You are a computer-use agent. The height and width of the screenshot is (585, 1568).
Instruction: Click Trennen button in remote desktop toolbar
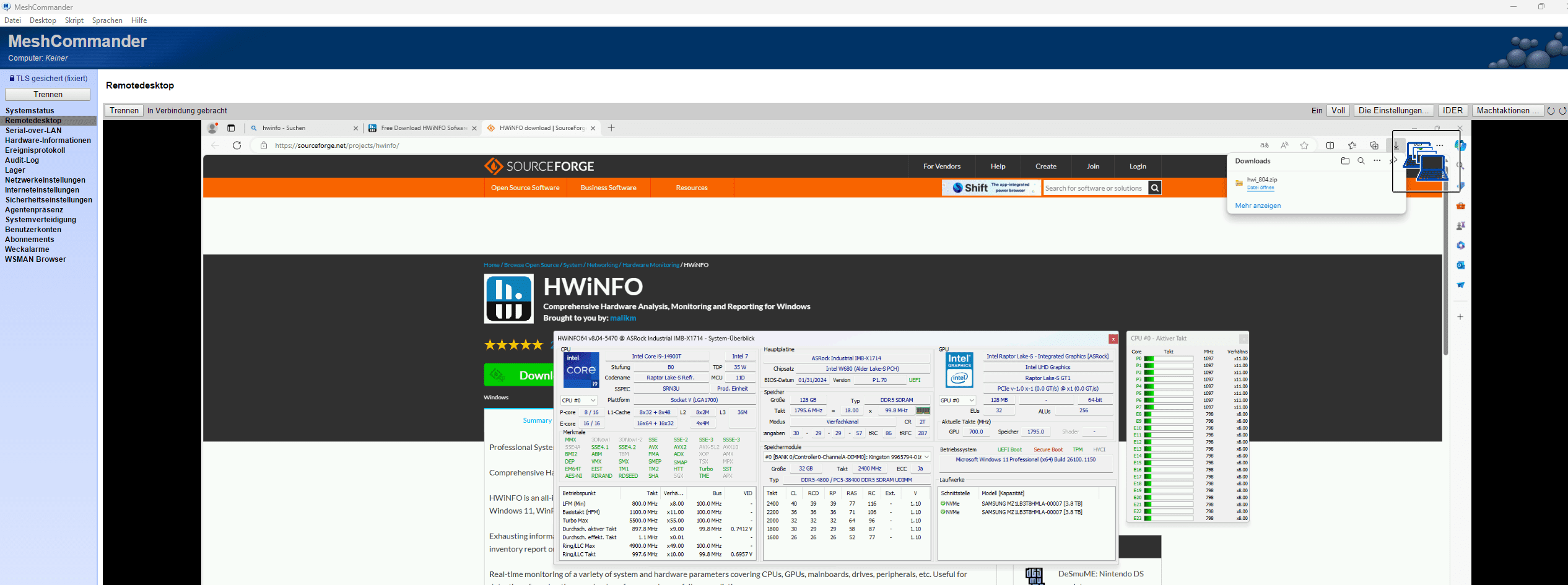click(124, 111)
